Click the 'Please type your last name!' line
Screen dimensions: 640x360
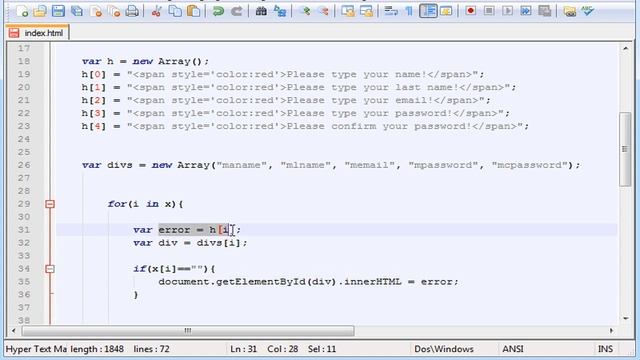(x=299, y=87)
